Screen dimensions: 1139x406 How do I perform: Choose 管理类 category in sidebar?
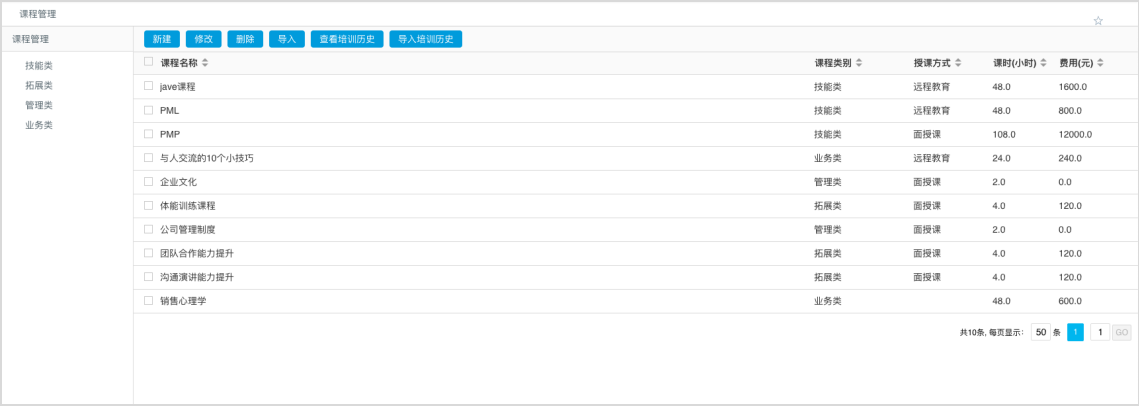pos(39,105)
